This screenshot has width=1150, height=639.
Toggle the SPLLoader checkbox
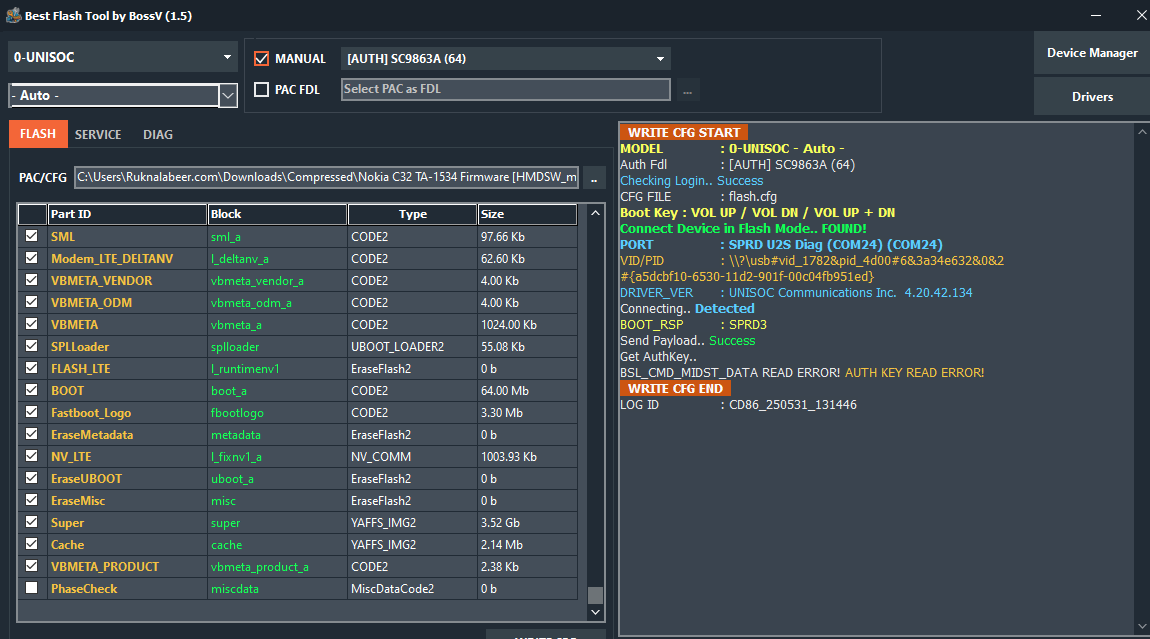tap(31, 346)
